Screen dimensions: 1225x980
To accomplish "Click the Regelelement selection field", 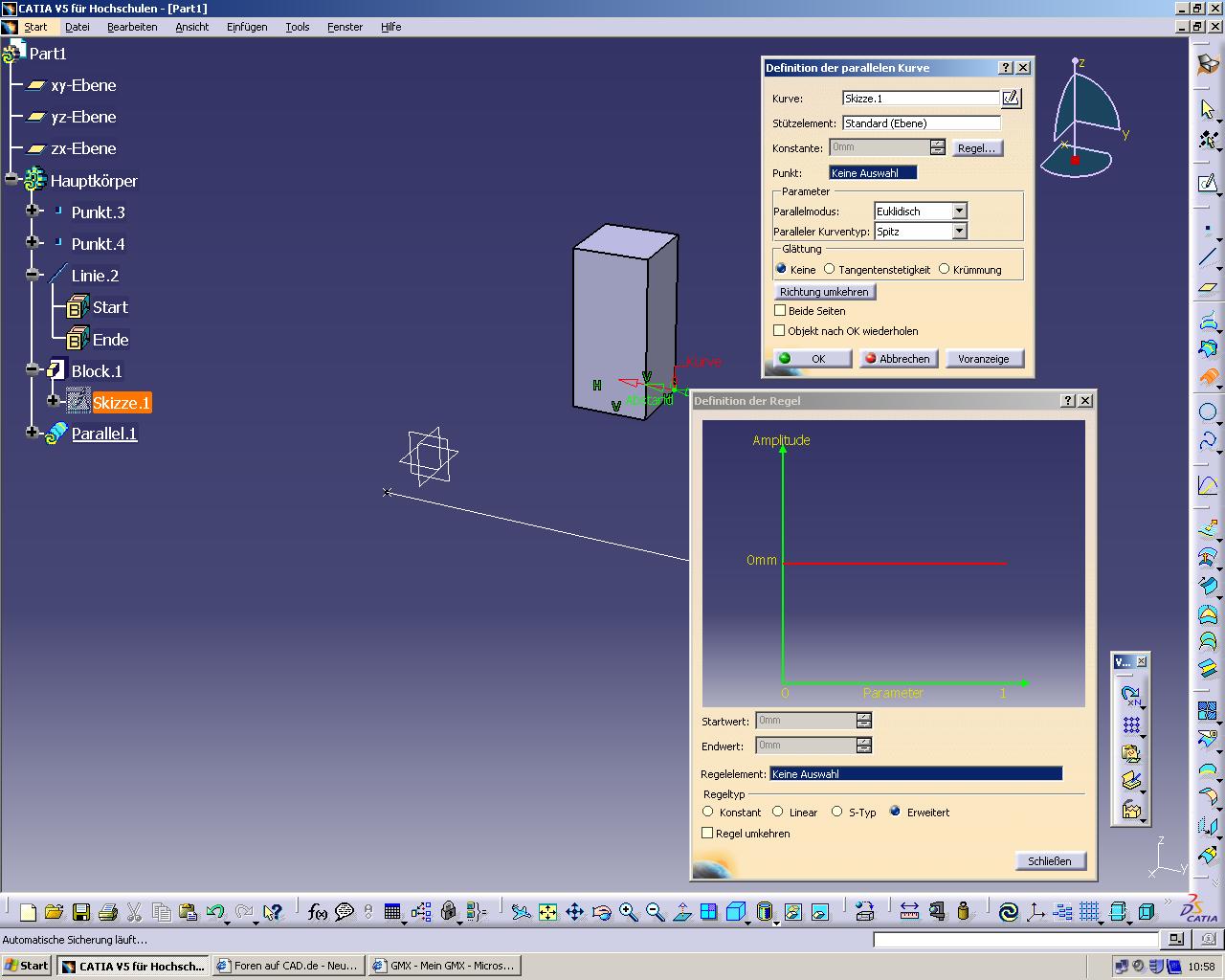I will pyautogui.click(x=916, y=773).
